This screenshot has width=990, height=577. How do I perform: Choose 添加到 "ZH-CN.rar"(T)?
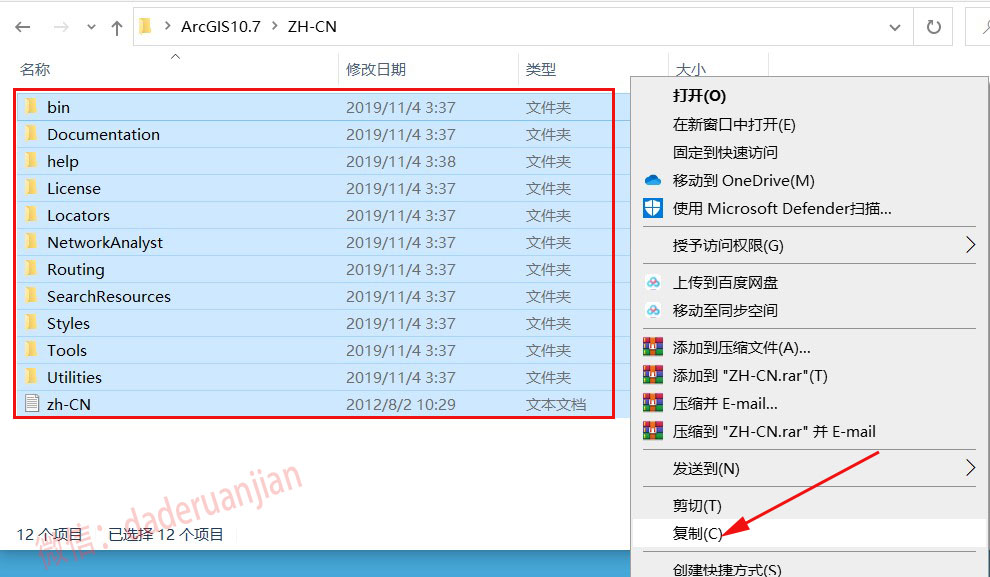tap(750, 376)
